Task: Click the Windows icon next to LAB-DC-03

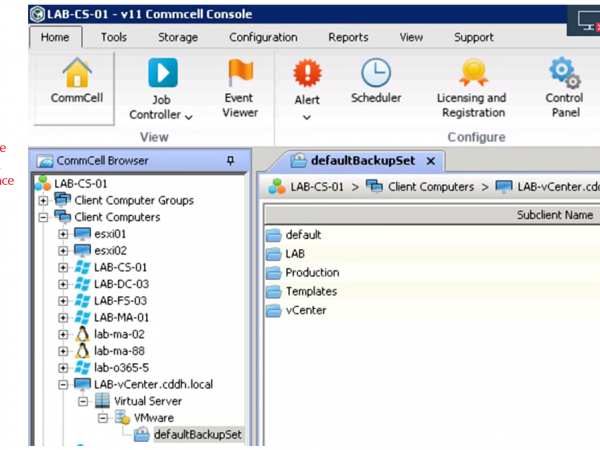Action: [82, 284]
